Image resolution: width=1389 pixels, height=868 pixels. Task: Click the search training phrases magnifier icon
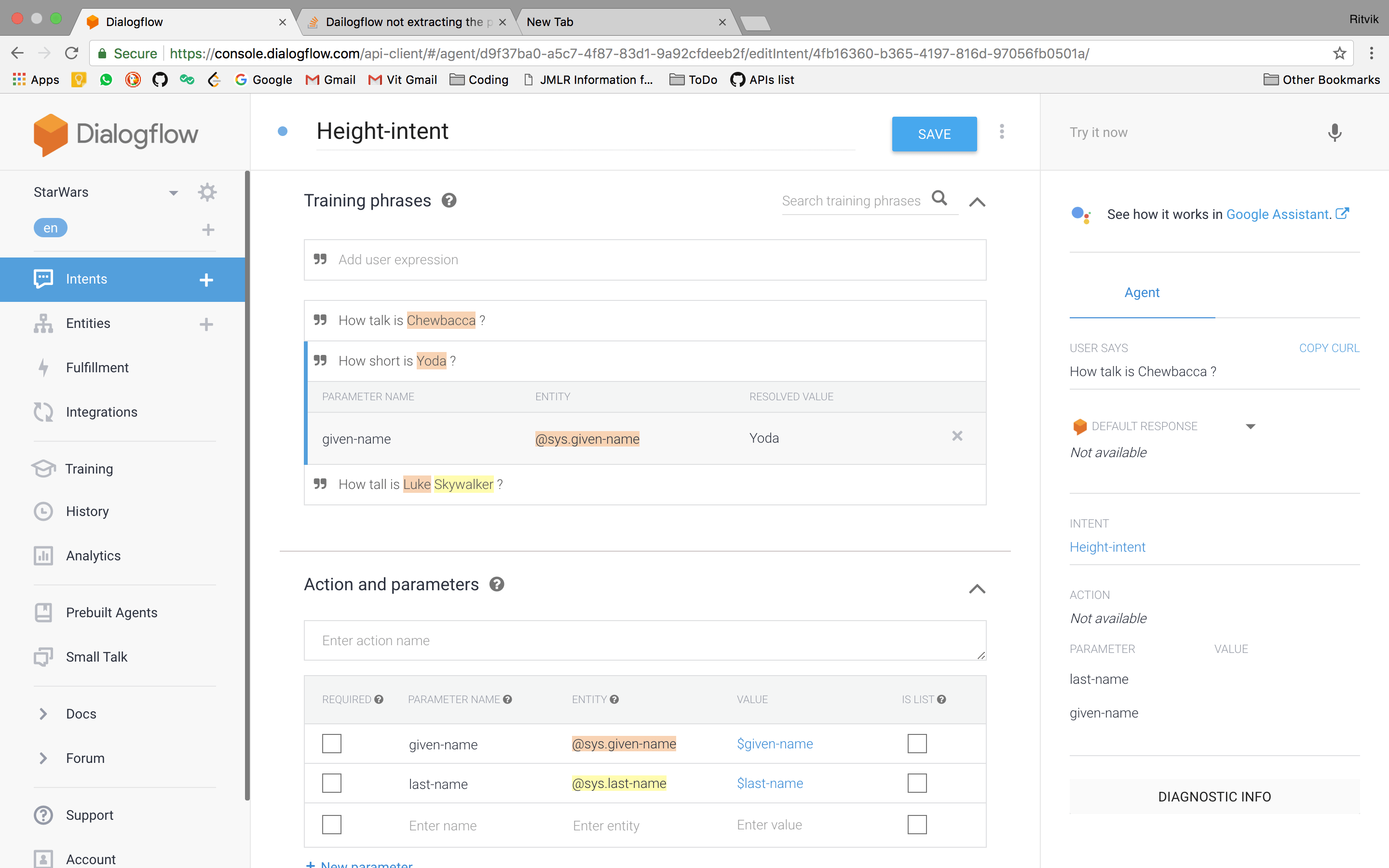point(939,199)
